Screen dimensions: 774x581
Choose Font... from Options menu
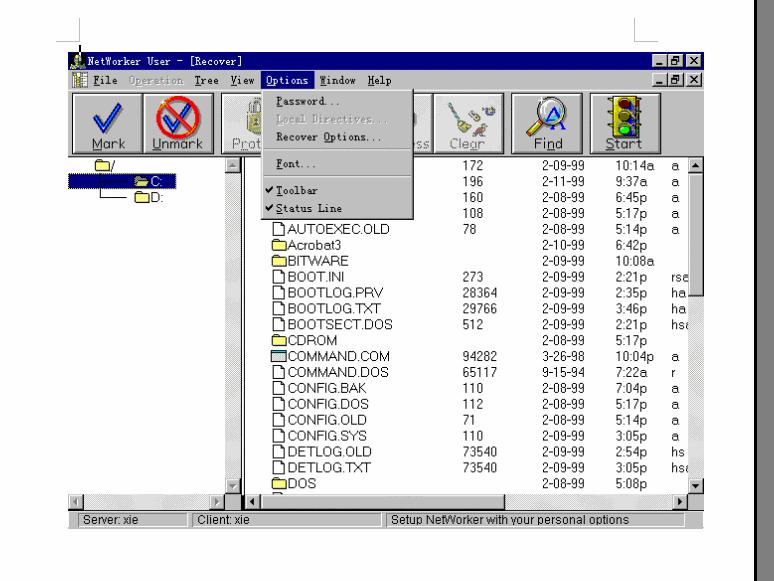[x=295, y=164]
